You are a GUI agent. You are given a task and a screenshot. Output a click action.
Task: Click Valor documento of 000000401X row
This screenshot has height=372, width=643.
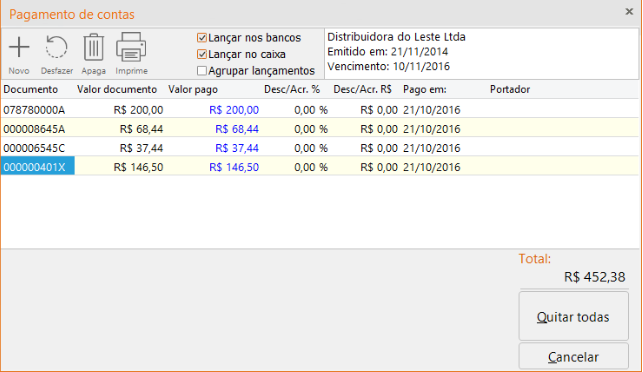(x=138, y=167)
